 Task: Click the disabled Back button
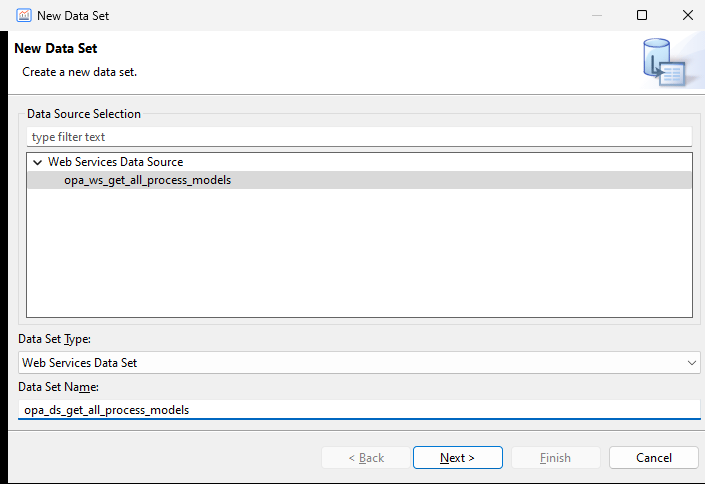pyautogui.click(x=366, y=457)
